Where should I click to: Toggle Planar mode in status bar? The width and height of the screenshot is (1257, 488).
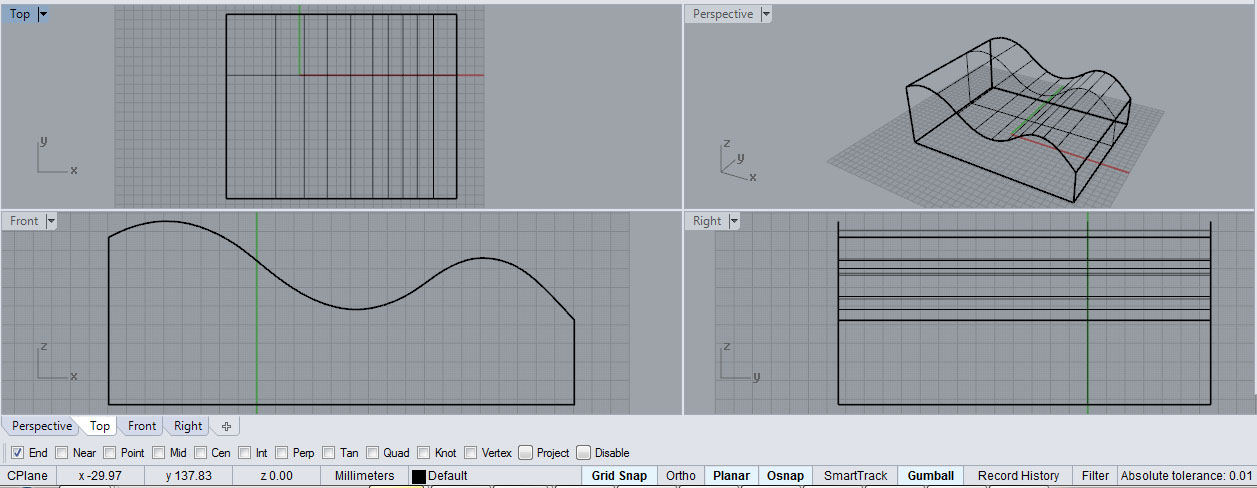(731, 476)
